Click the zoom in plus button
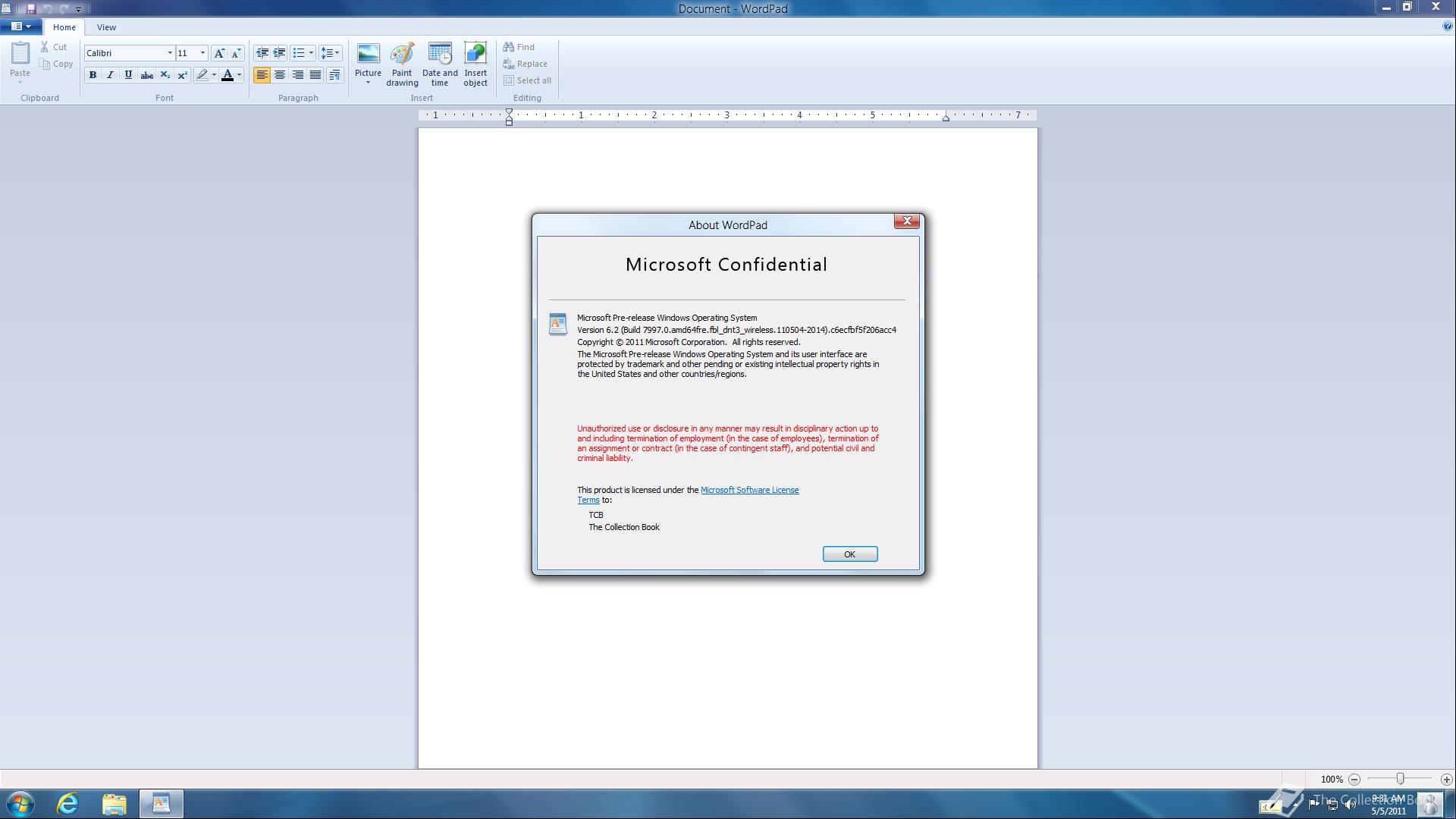 1446,780
